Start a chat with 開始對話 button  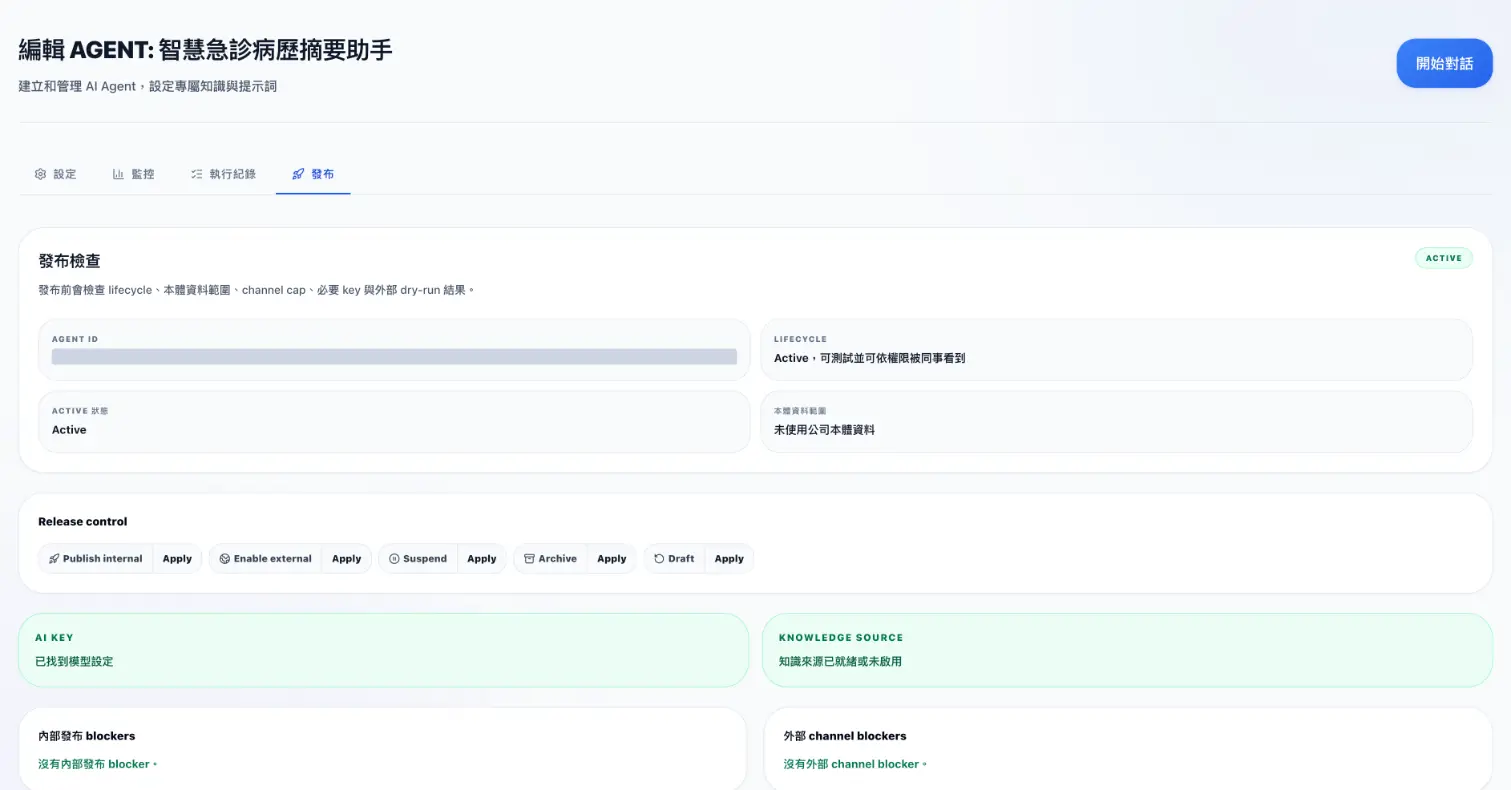click(x=1444, y=63)
